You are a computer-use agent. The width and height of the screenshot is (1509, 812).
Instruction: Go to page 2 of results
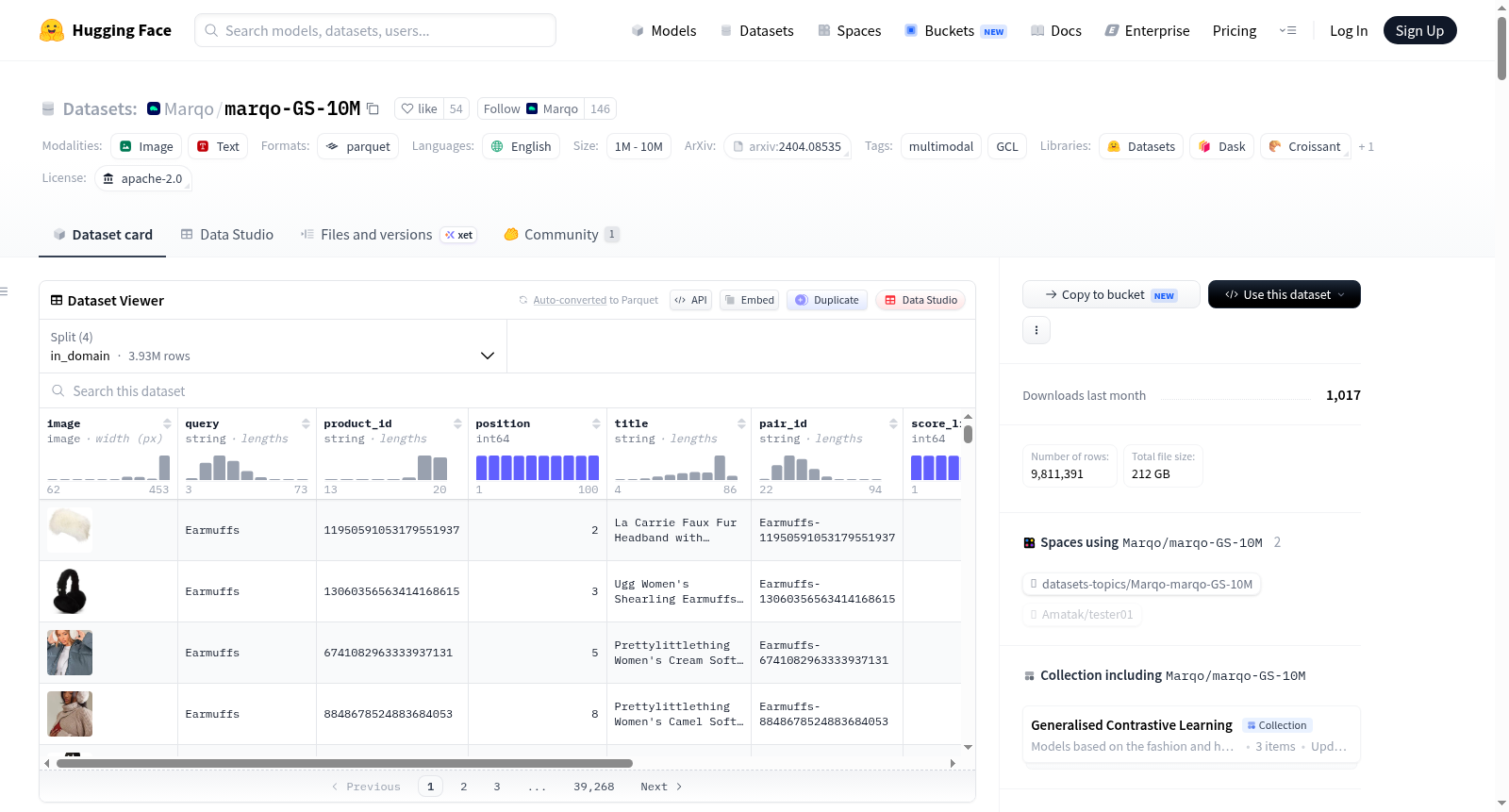click(x=464, y=787)
